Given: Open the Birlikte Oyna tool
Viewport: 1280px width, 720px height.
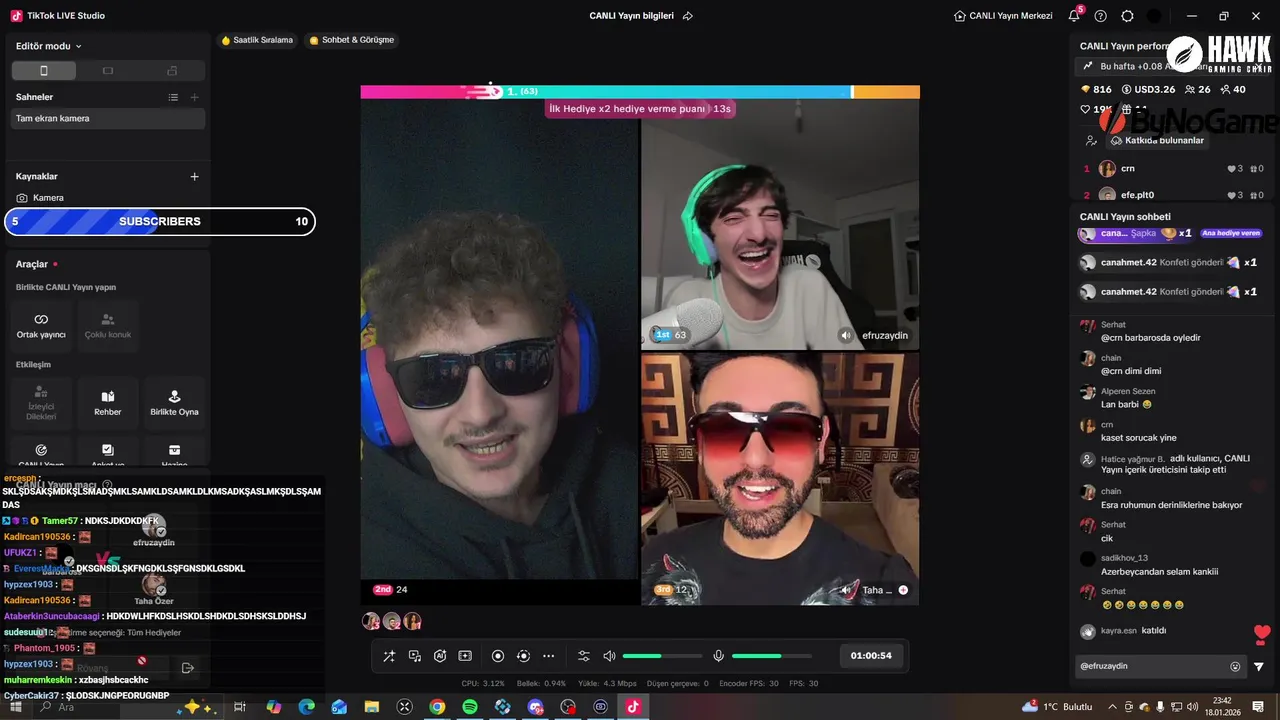Looking at the screenshot, I should (x=174, y=403).
